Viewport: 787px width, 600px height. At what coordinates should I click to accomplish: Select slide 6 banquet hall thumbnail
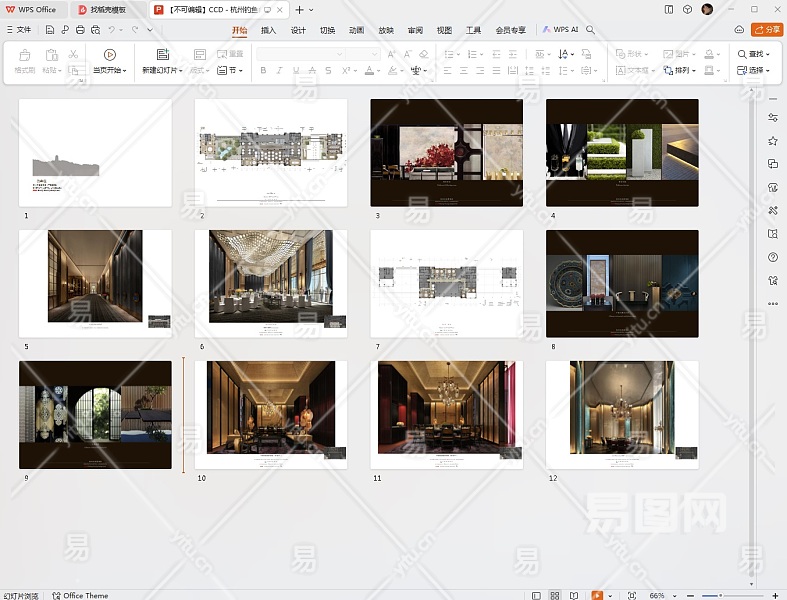[x=270, y=283]
